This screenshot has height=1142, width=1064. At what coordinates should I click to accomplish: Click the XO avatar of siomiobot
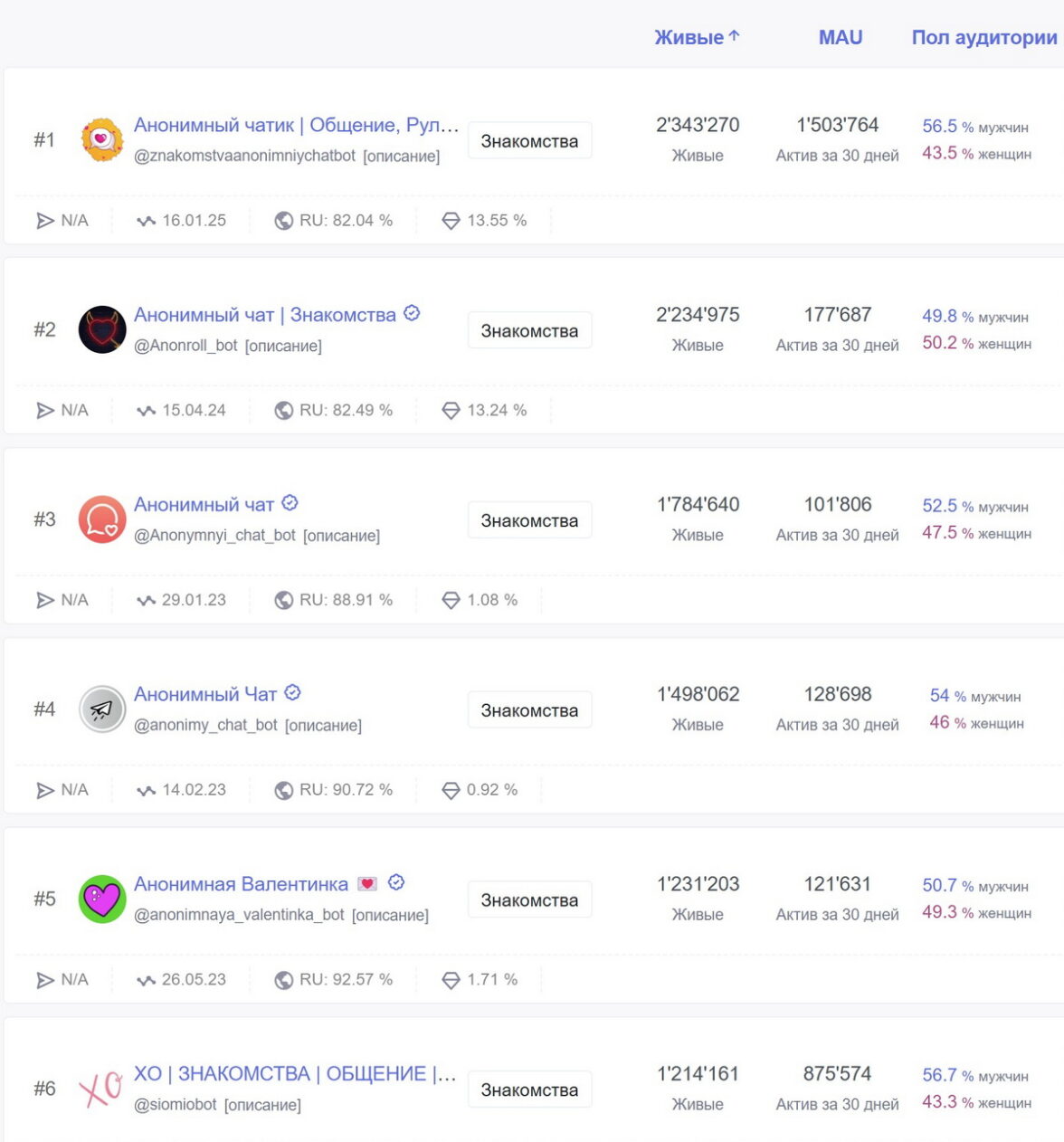click(x=102, y=1088)
